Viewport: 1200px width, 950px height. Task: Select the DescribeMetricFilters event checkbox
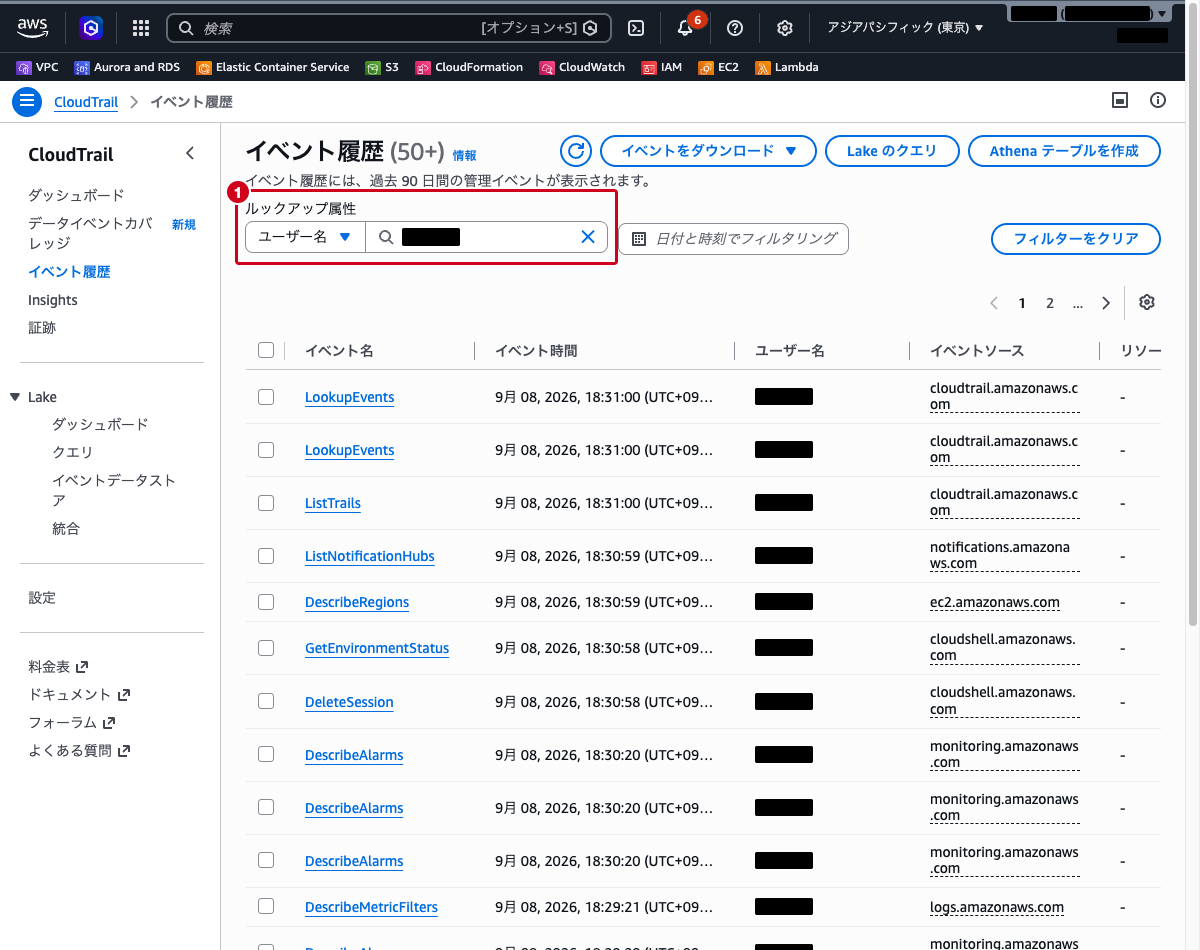point(266,907)
